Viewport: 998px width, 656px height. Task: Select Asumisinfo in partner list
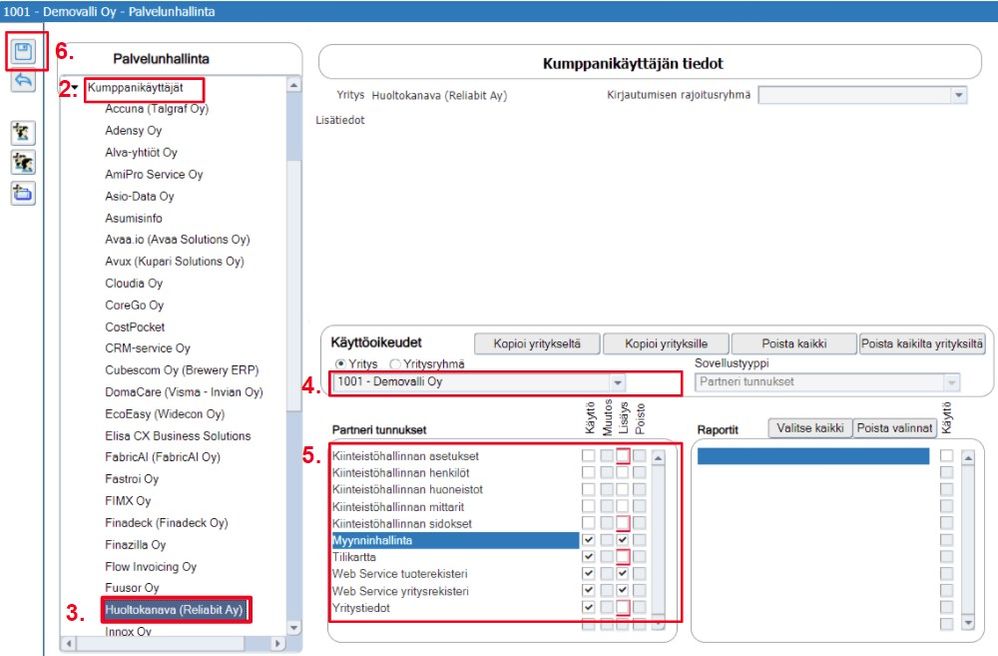[x=133, y=218]
